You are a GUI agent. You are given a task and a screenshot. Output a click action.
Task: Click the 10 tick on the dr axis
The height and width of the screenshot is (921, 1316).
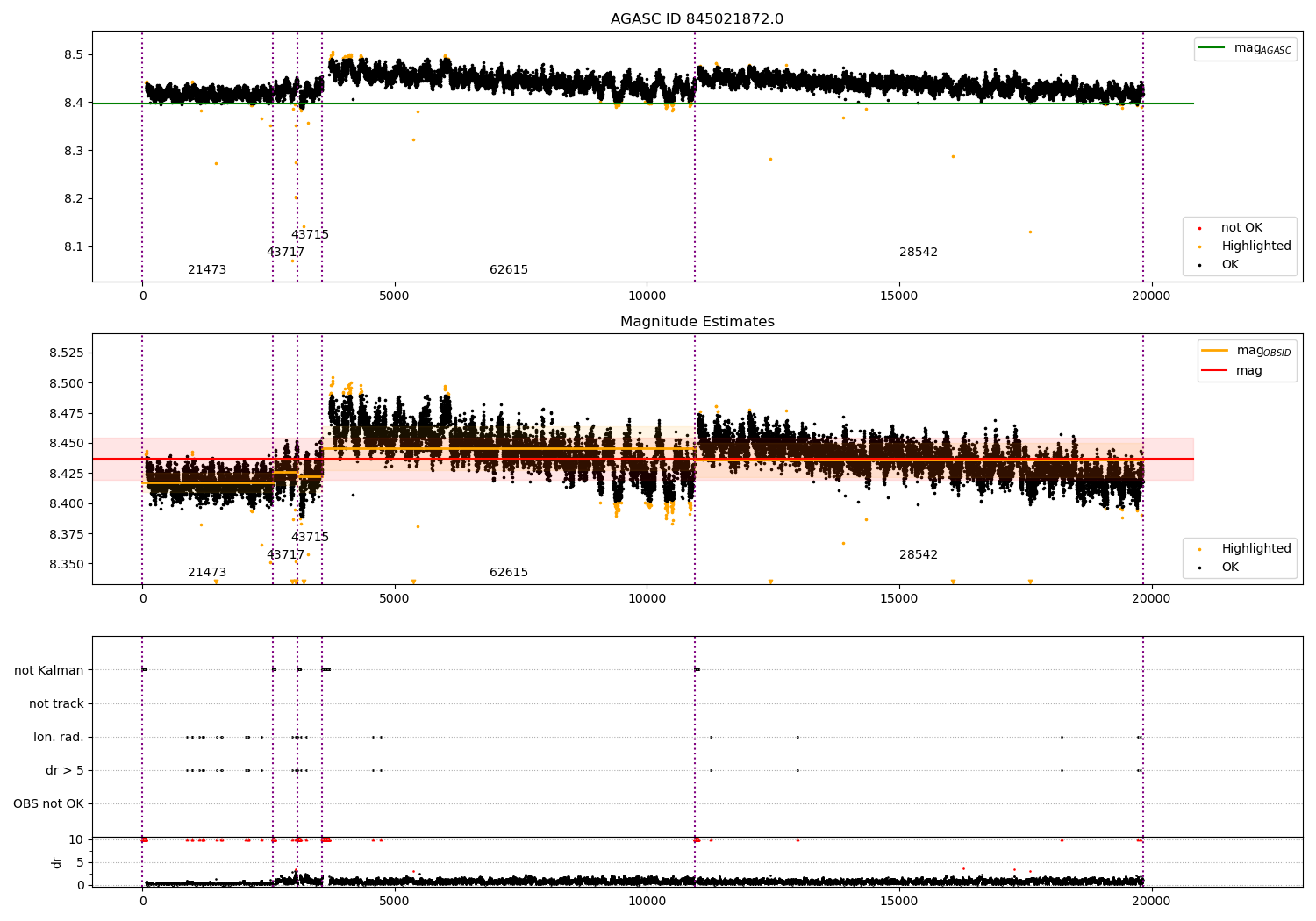pos(76,840)
